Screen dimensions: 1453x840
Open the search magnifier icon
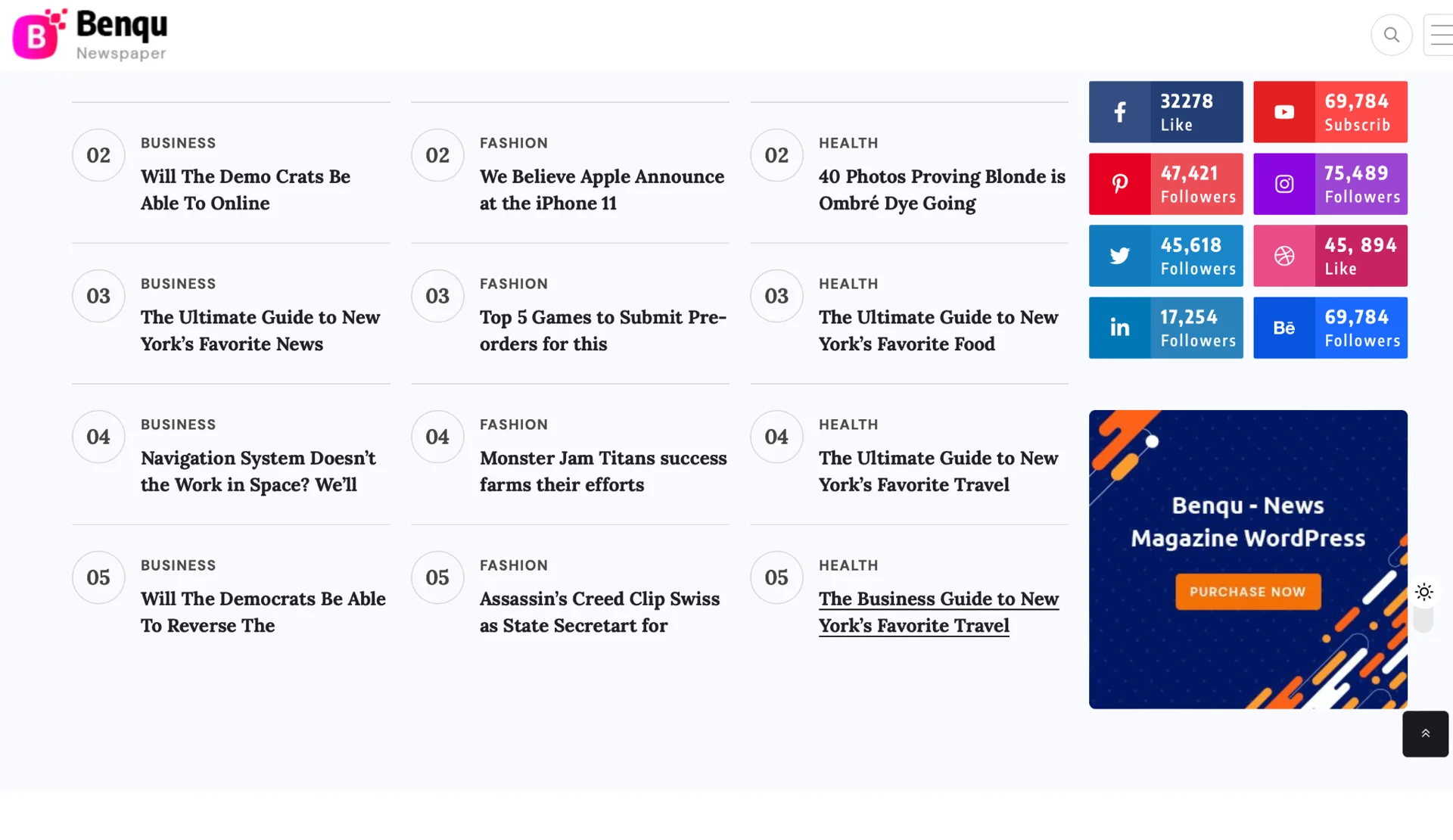pos(1391,35)
